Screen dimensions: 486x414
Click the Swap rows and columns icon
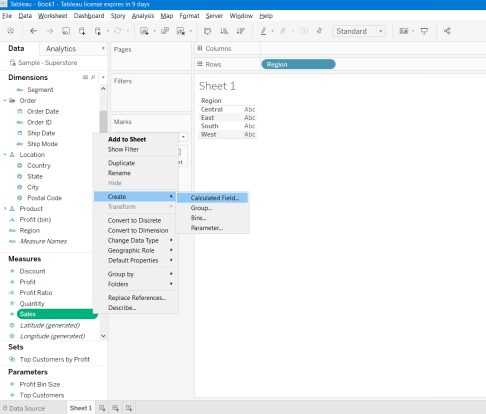pos(207,31)
